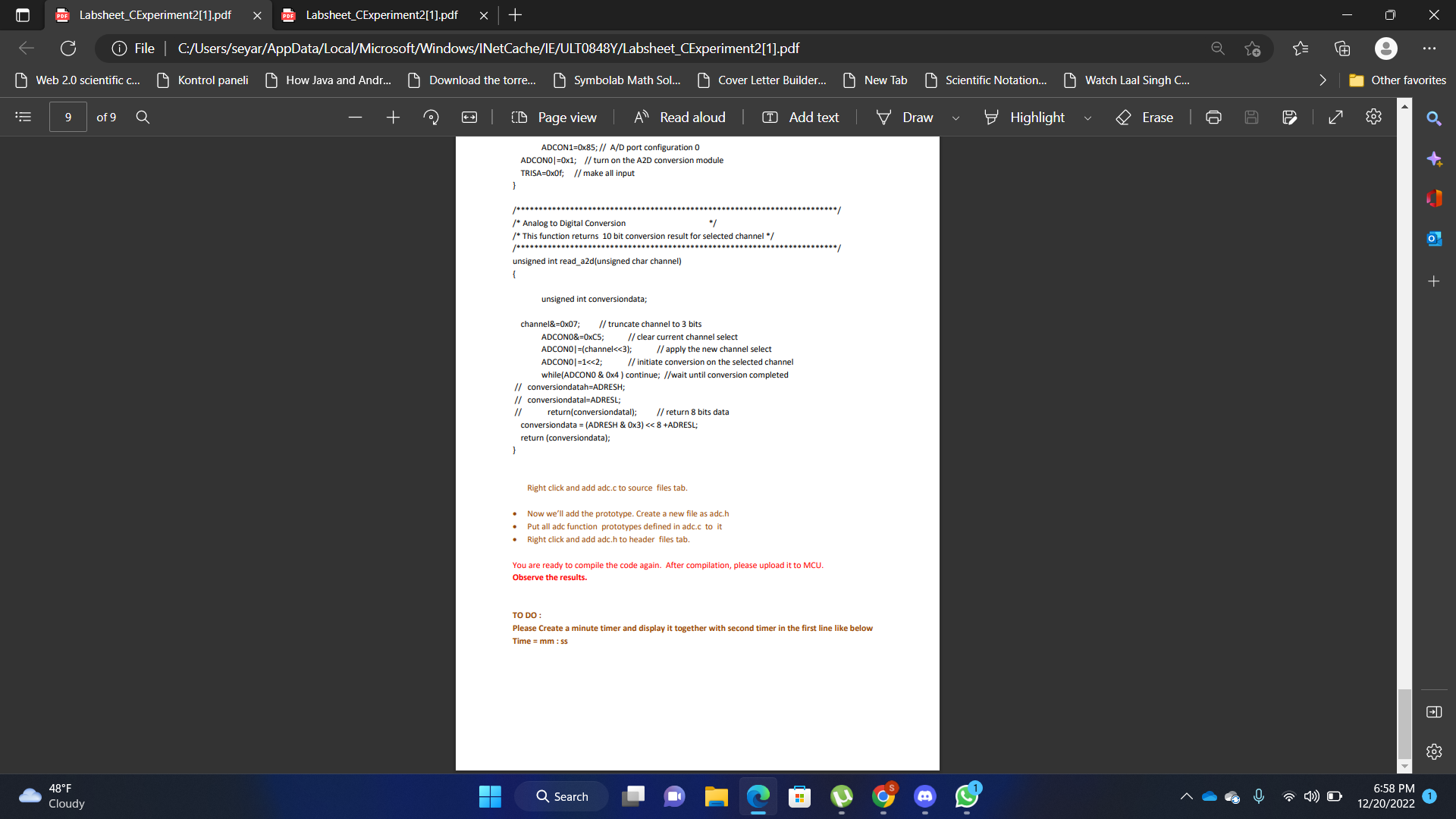Open the Symbolab Math Solver favorite
This screenshot has width=1456, height=819.
coord(616,80)
